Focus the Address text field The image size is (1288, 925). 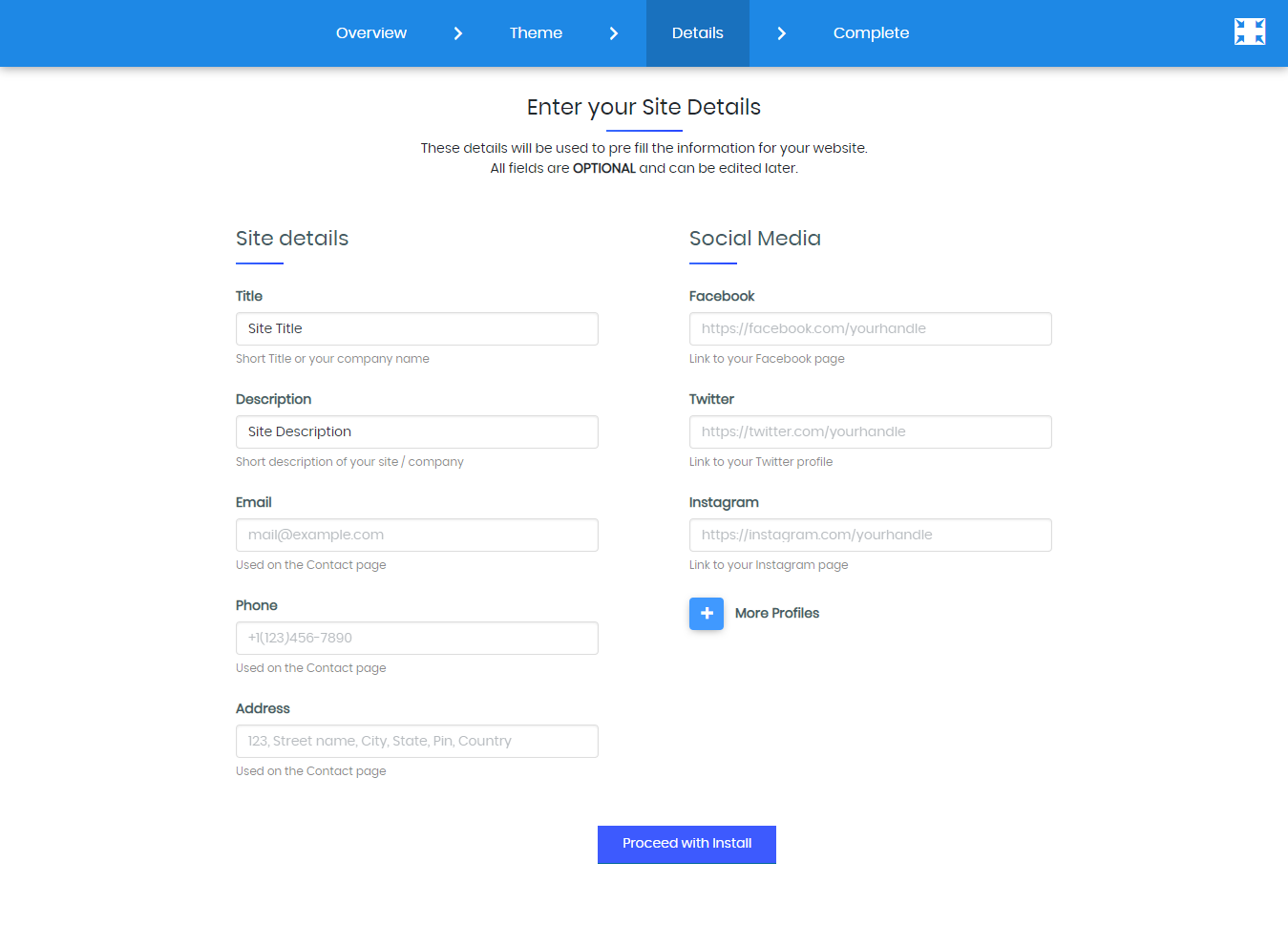pos(416,742)
